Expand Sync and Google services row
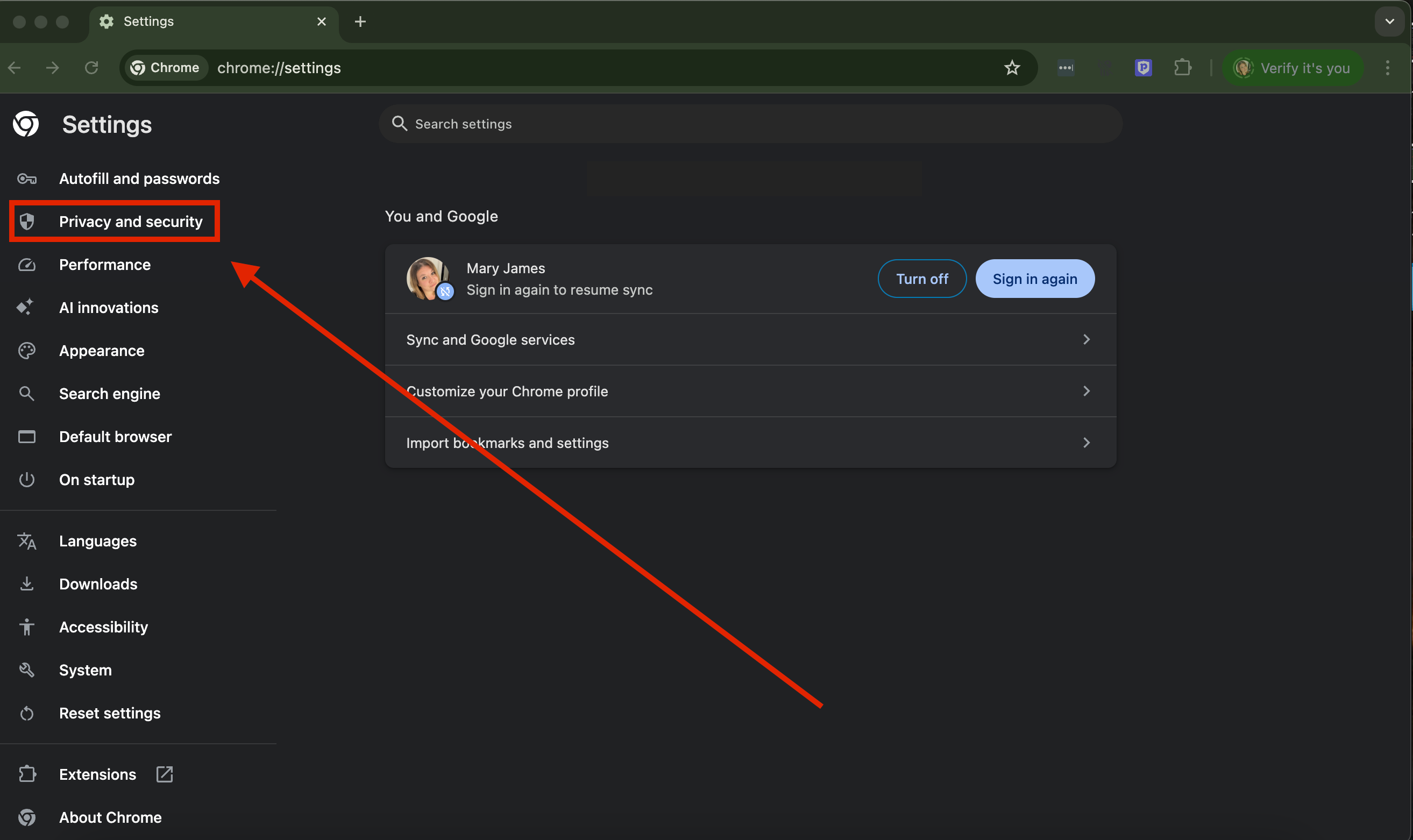 [1086, 339]
